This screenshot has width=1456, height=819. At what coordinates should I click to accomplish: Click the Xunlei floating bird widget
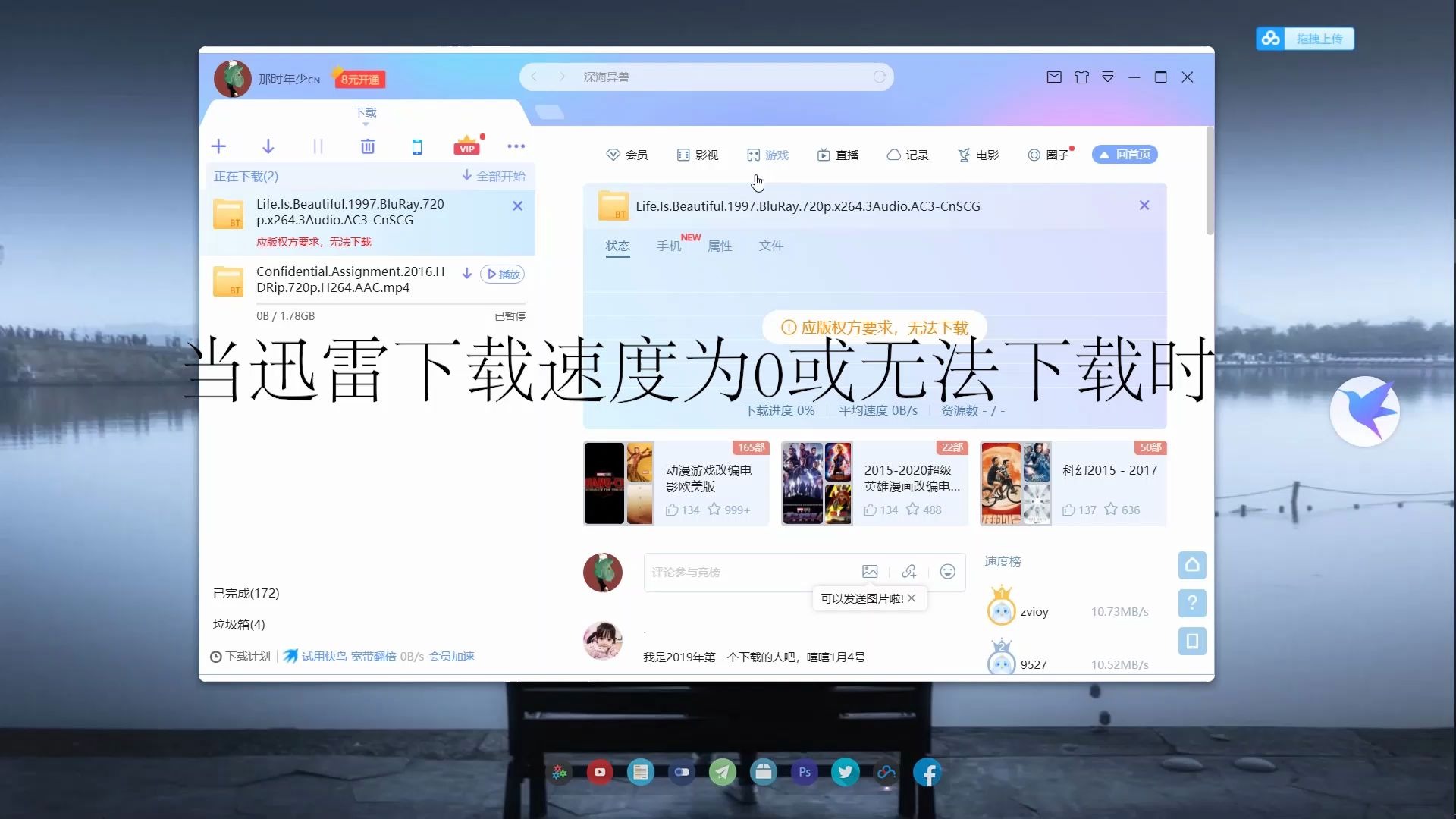(x=1365, y=412)
